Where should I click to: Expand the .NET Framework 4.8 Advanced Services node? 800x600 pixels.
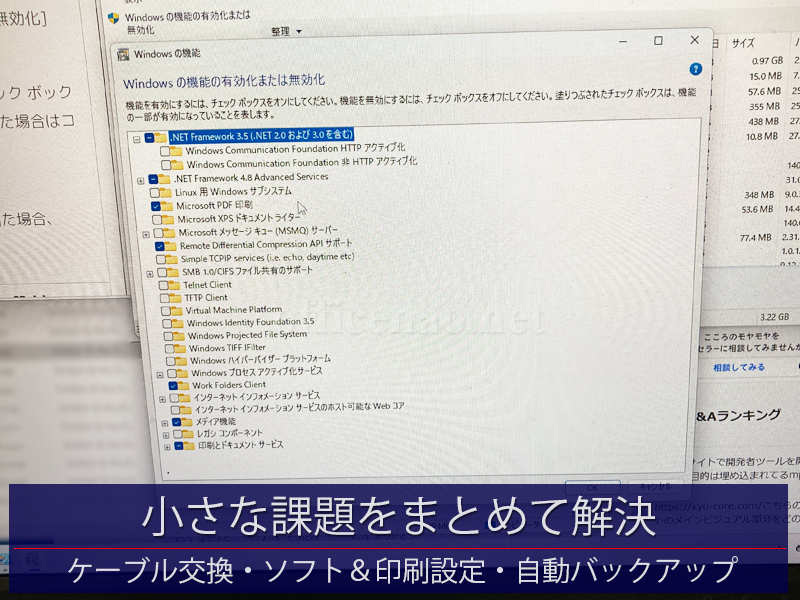(140, 180)
